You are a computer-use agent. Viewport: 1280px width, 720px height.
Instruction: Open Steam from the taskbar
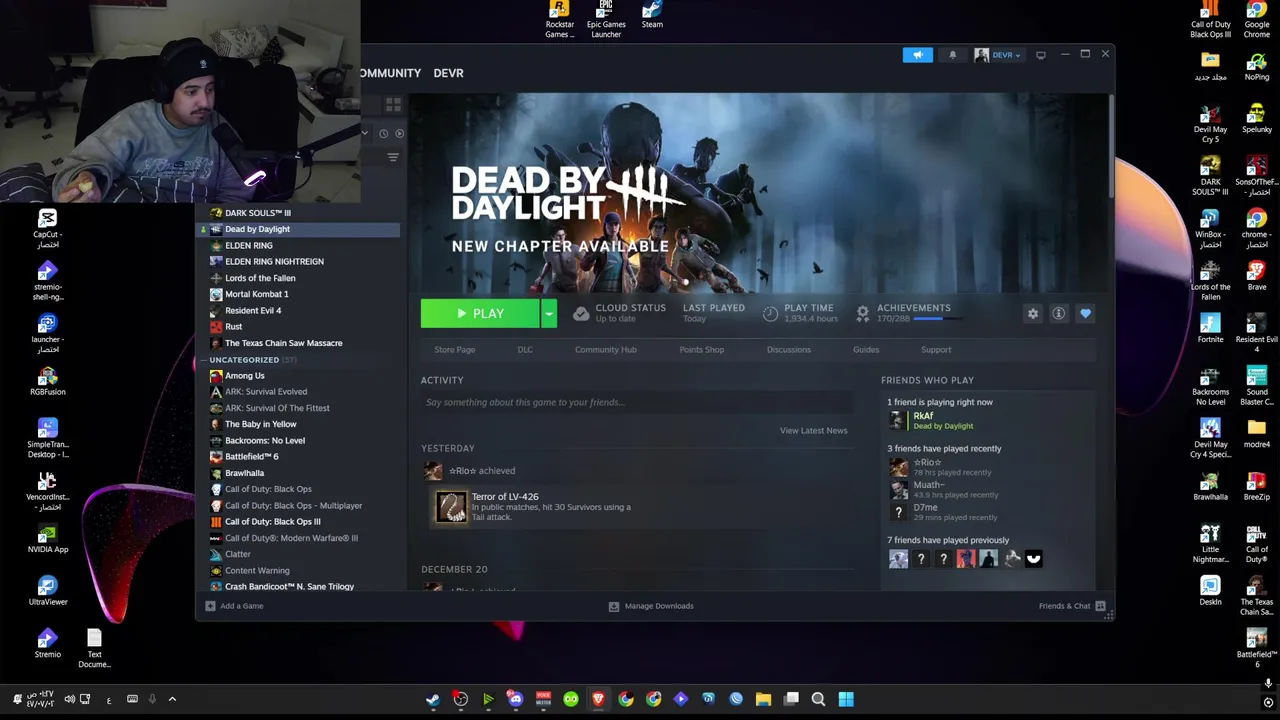[x=432, y=699]
